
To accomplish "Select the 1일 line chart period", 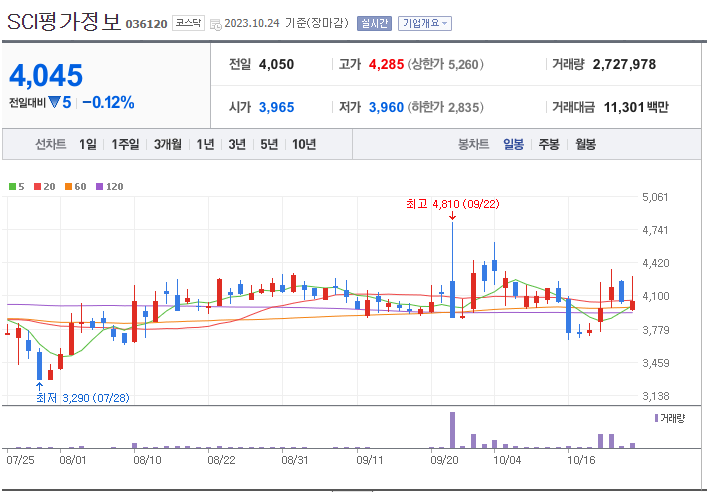I will click(88, 144).
